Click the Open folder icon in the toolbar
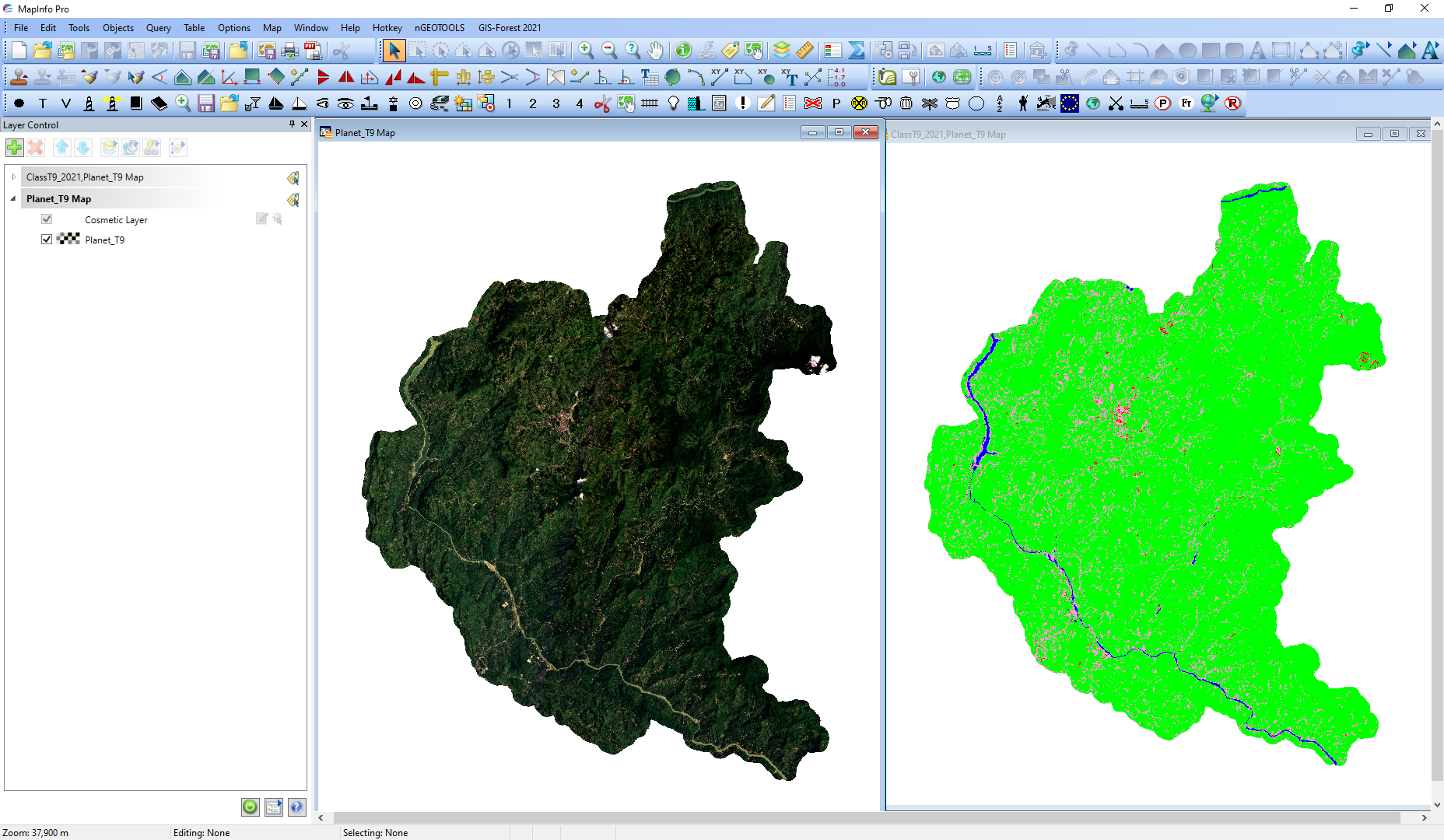Viewport: 1444px width, 840px height. [x=43, y=51]
